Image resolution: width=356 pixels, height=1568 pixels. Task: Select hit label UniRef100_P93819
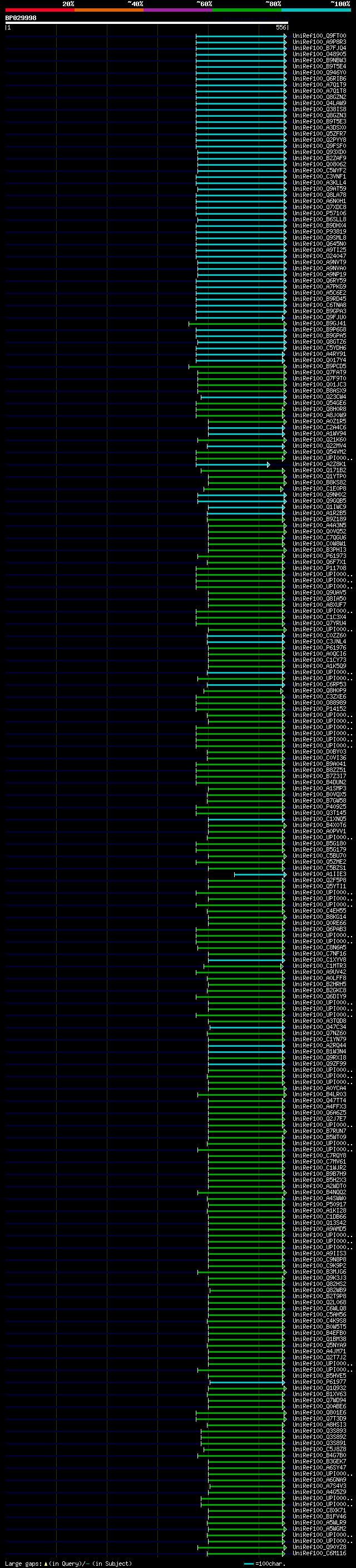point(319,231)
